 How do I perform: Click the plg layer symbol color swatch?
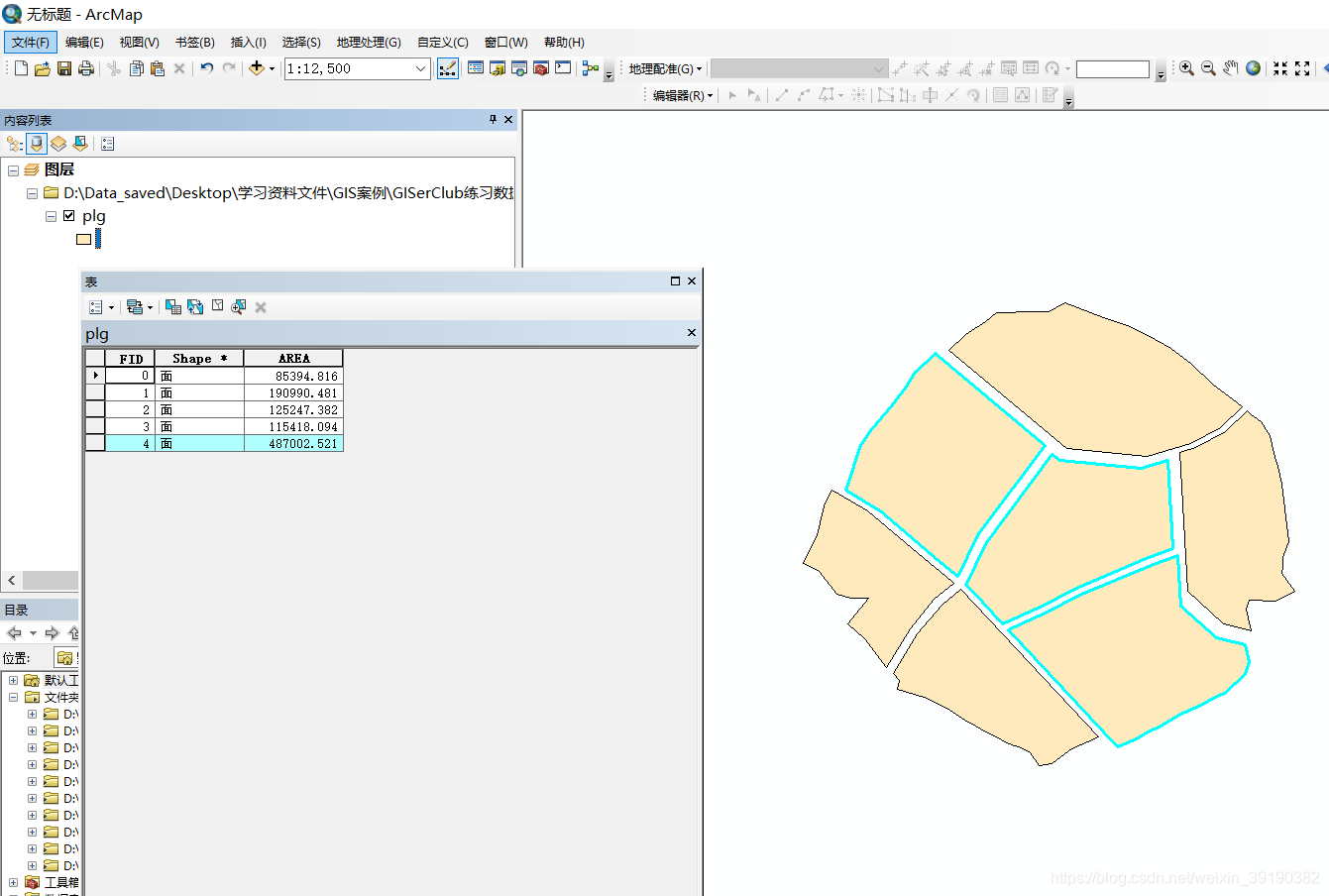tap(84, 239)
